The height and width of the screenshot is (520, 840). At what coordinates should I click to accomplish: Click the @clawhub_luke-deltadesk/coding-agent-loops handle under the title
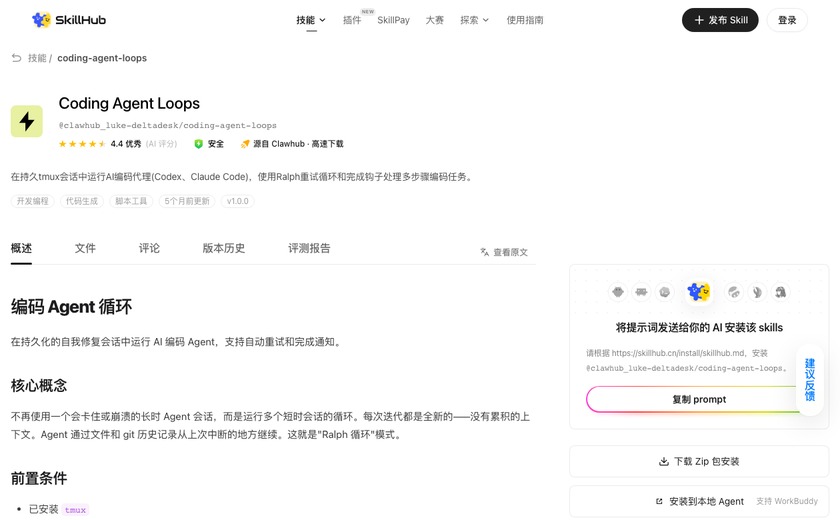point(168,125)
